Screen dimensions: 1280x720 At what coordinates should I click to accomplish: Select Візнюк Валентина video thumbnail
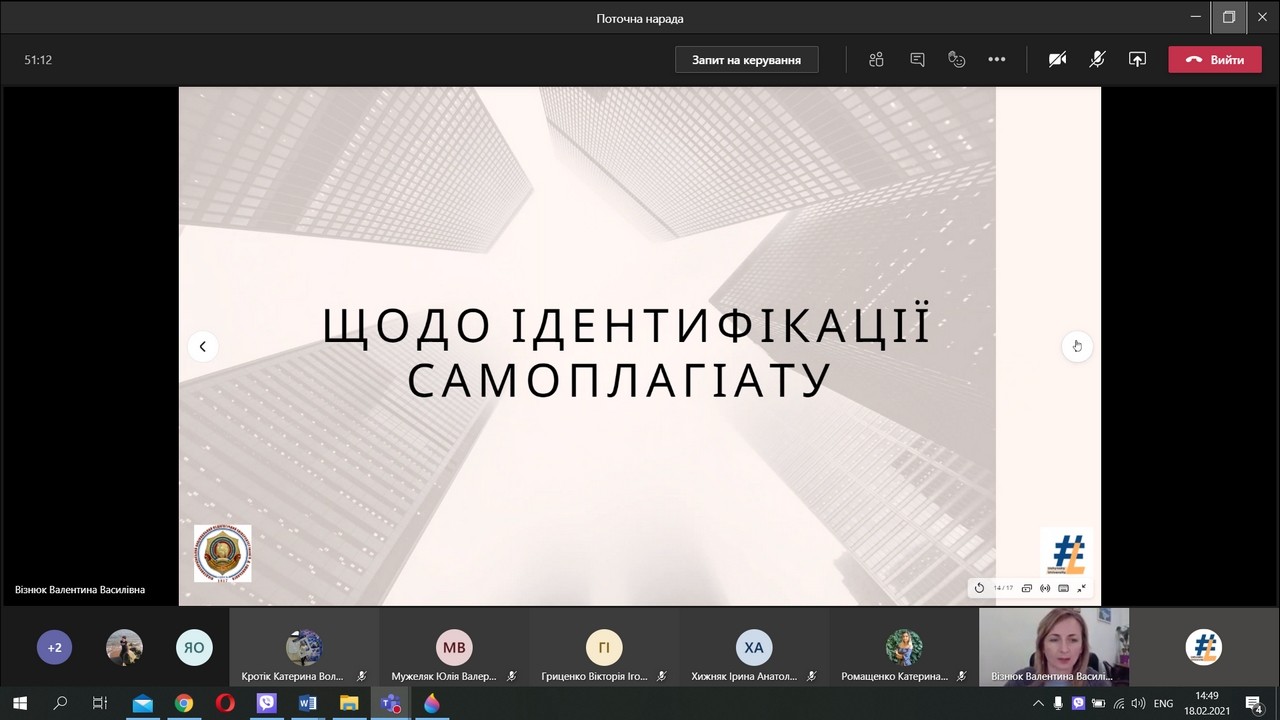pyautogui.click(x=1053, y=646)
